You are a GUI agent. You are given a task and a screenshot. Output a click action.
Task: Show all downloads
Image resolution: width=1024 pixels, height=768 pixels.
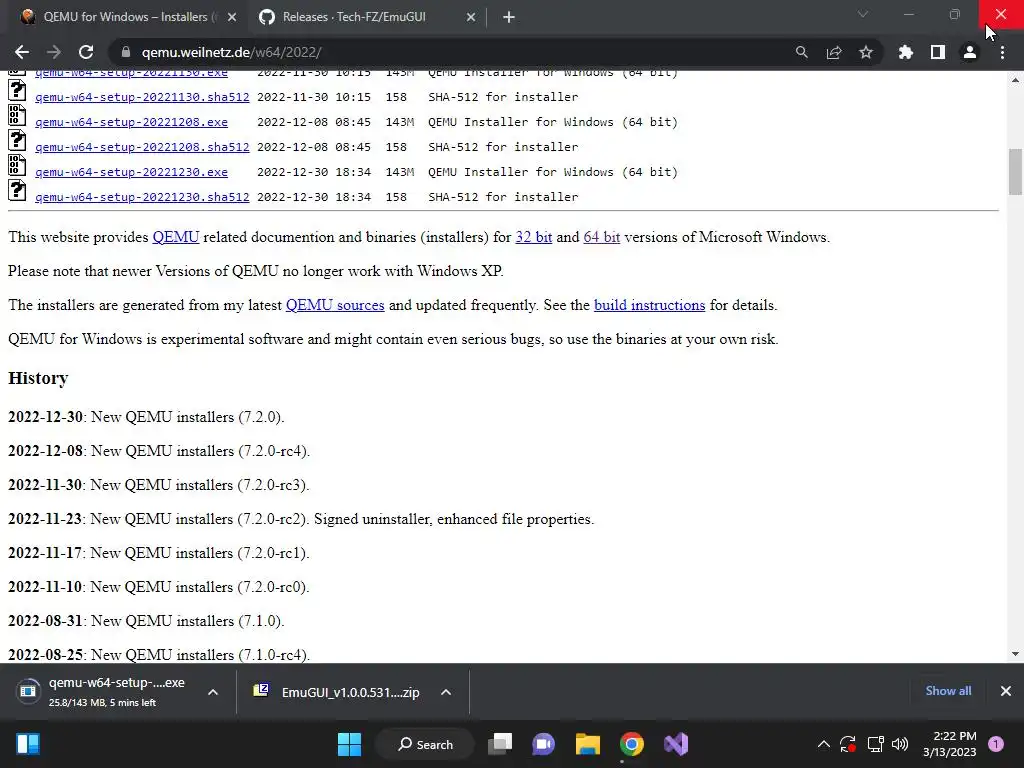[x=948, y=691]
